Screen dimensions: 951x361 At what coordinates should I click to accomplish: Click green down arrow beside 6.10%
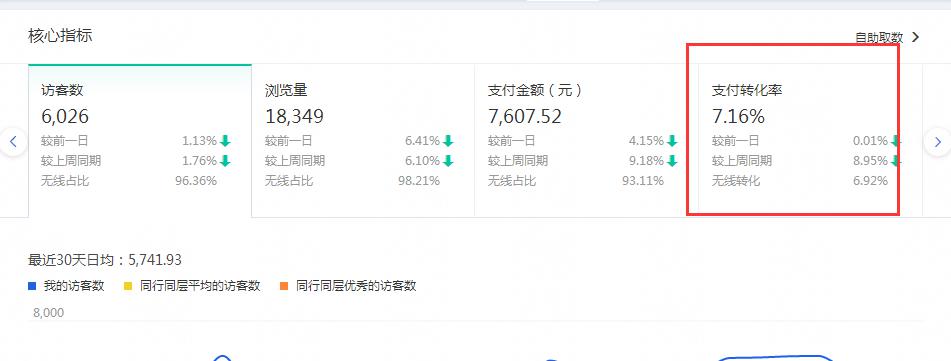(448, 161)
